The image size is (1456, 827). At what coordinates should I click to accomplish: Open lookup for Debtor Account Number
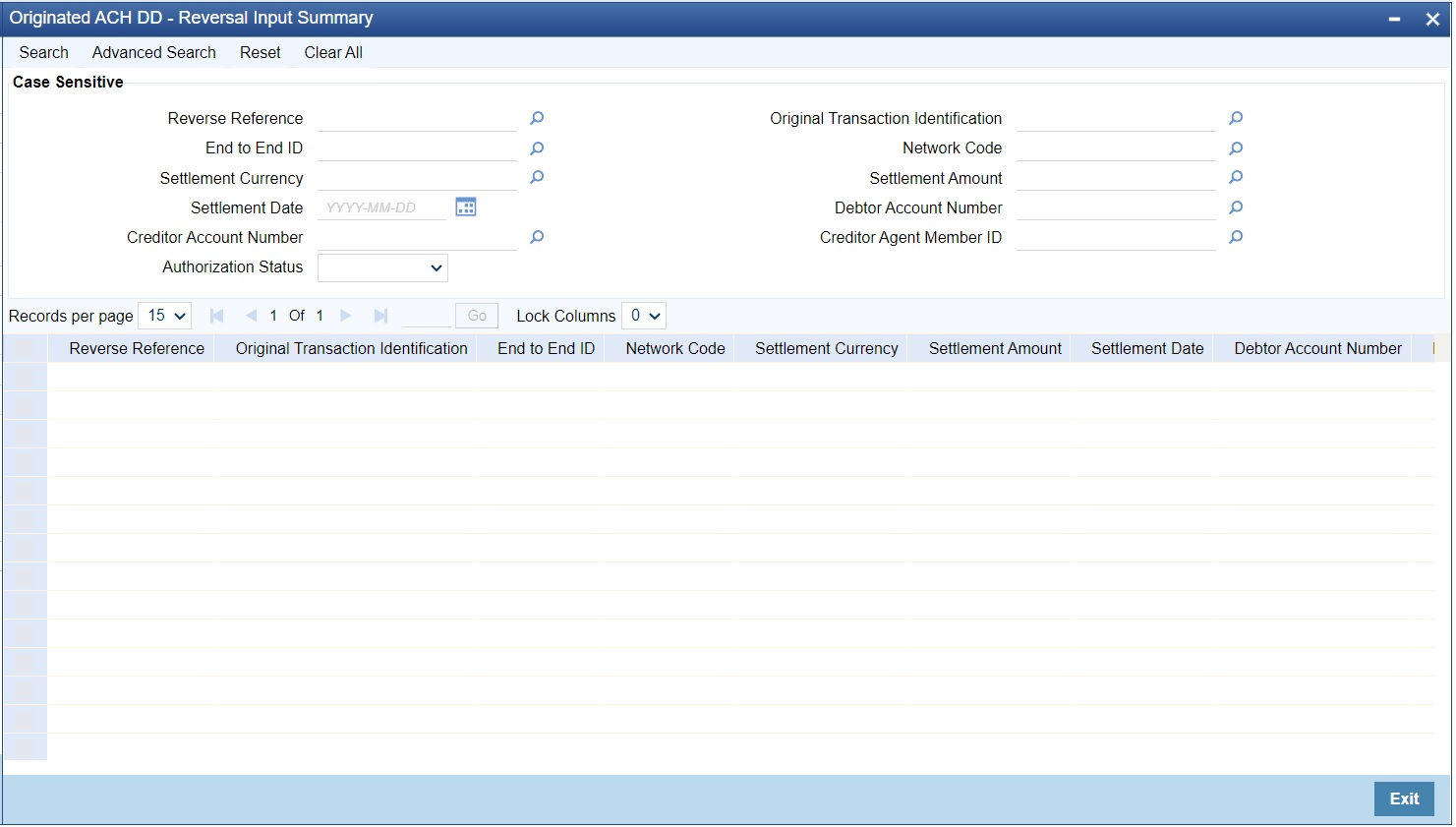(1236, 207)
